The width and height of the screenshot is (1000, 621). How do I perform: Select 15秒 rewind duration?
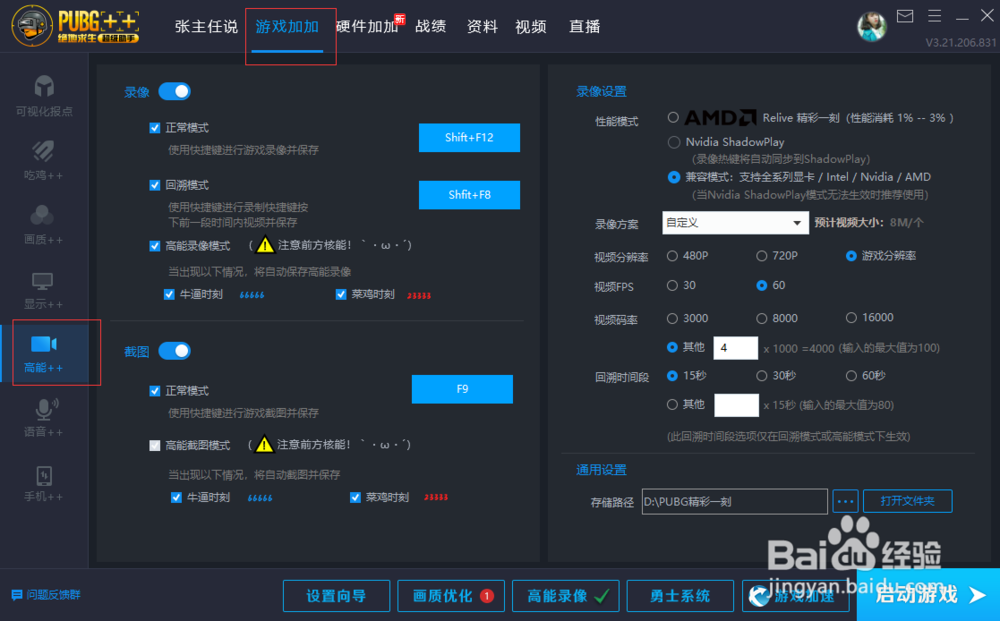(x=672, y=376)
